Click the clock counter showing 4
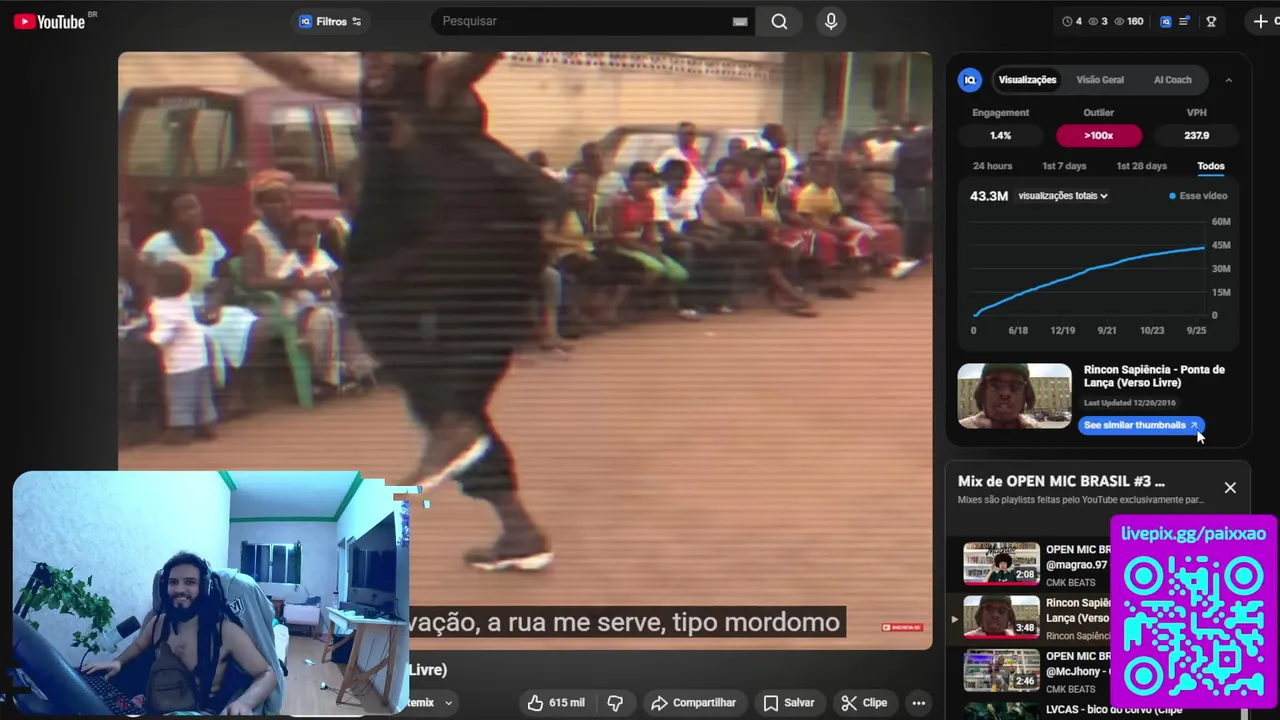1280x720 pixels. click(x=1072, y=21)
